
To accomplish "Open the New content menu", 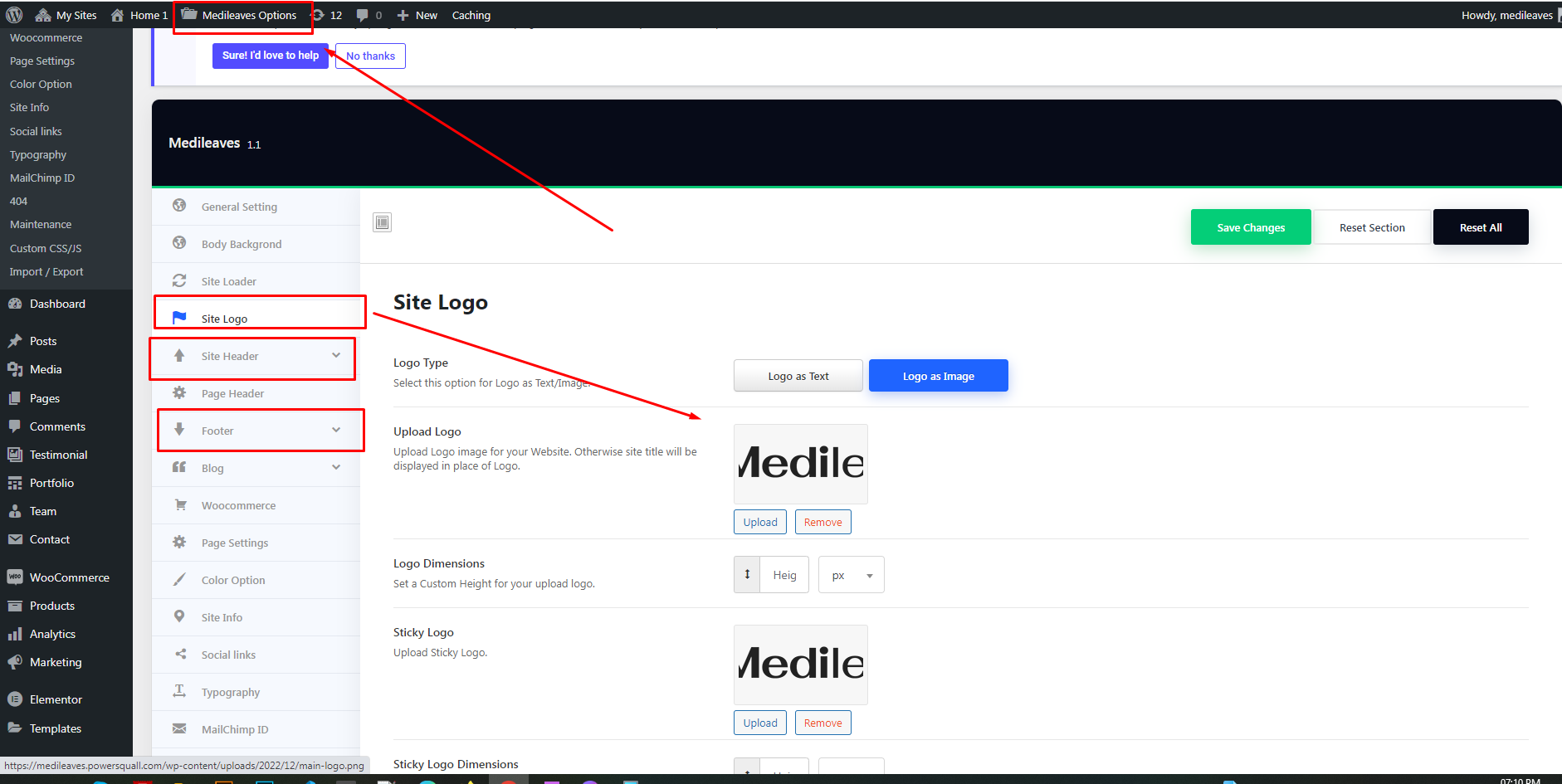I will click(417, 15).
